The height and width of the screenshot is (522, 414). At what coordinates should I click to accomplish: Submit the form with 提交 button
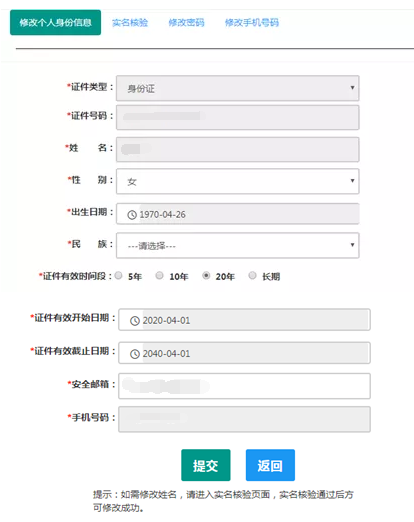click(206, 465)
